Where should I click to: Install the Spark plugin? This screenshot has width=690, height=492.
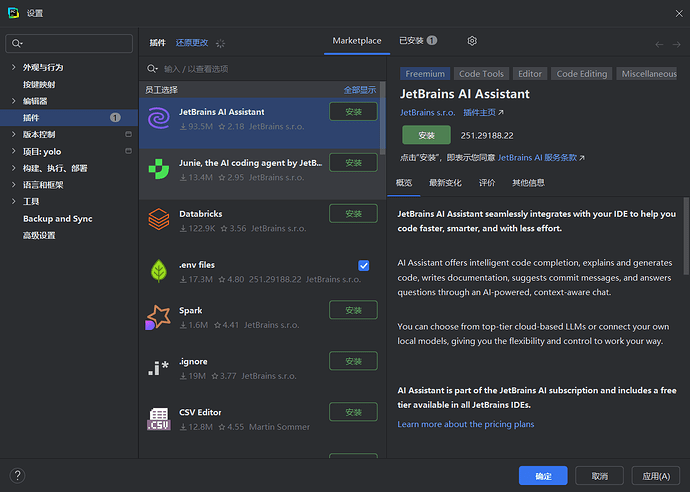point(353,310)
